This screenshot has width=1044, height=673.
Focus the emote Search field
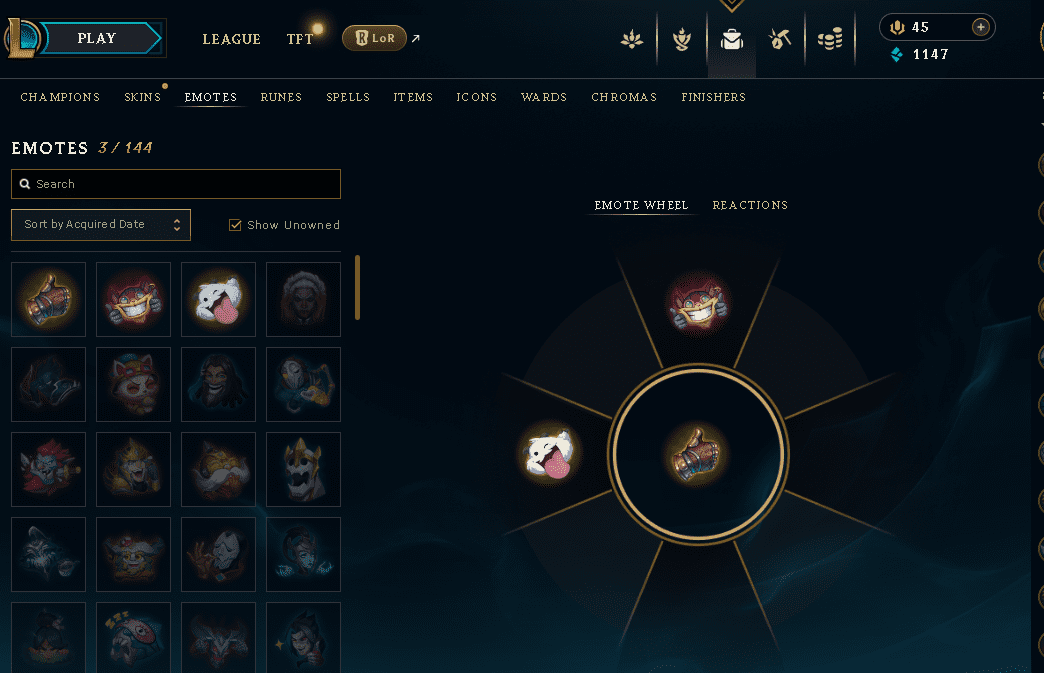pos(176,184)
